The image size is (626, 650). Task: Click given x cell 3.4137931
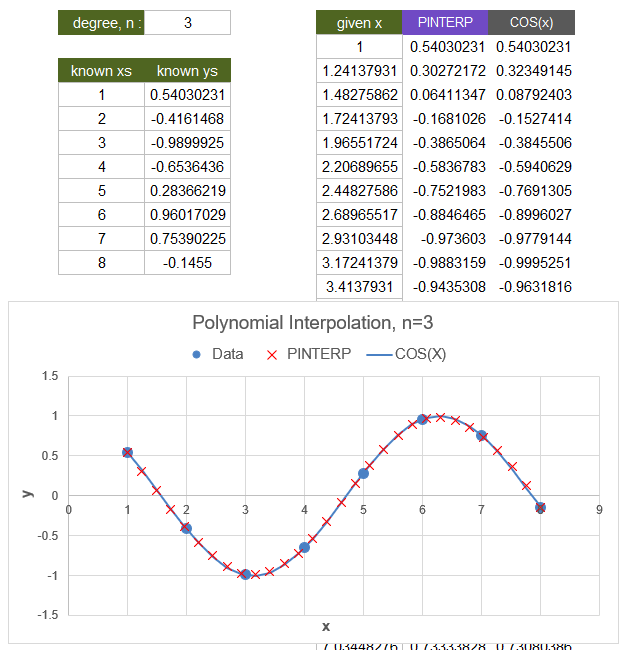(359, 287)
